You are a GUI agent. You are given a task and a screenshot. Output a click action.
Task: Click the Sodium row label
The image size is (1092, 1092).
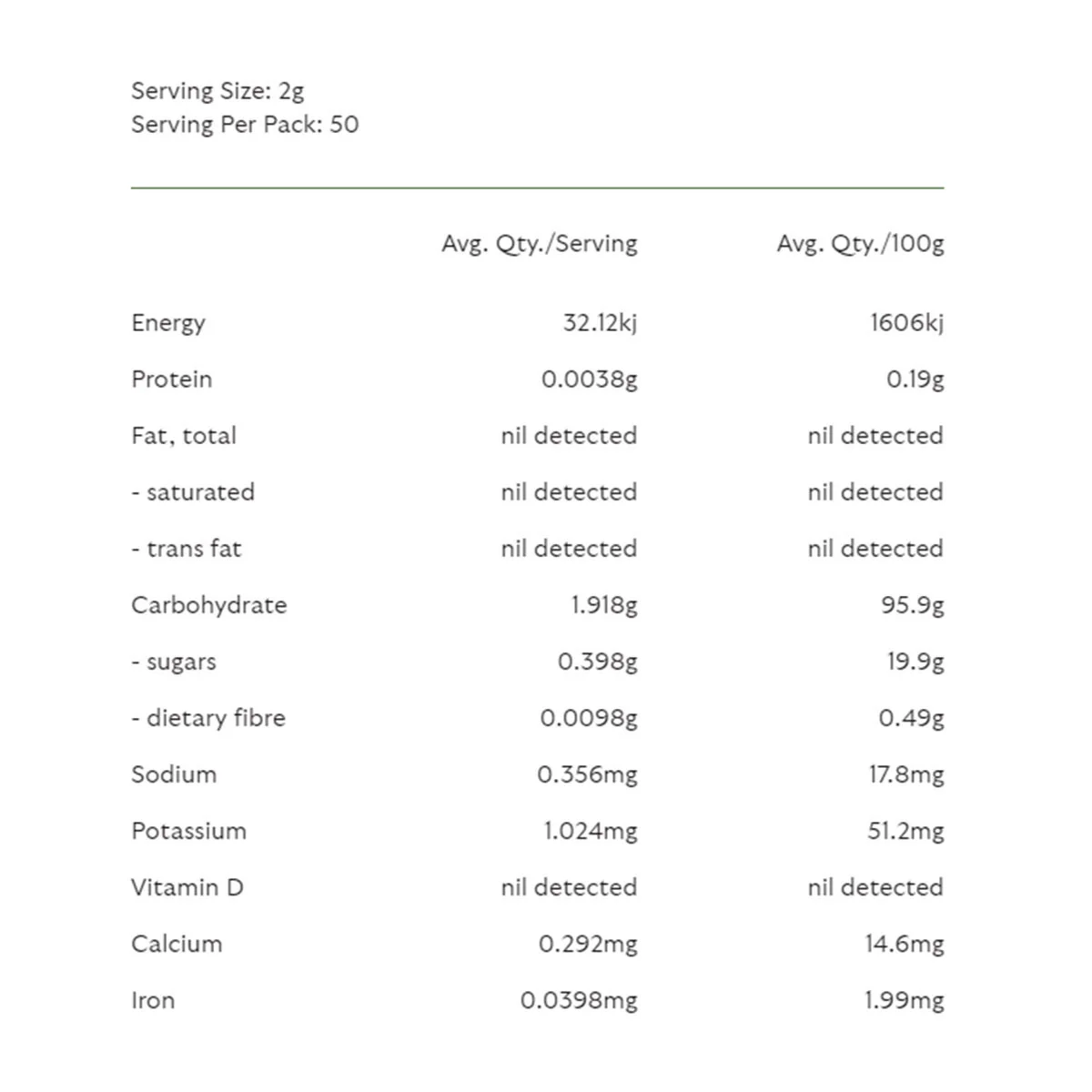pos(174,774)
